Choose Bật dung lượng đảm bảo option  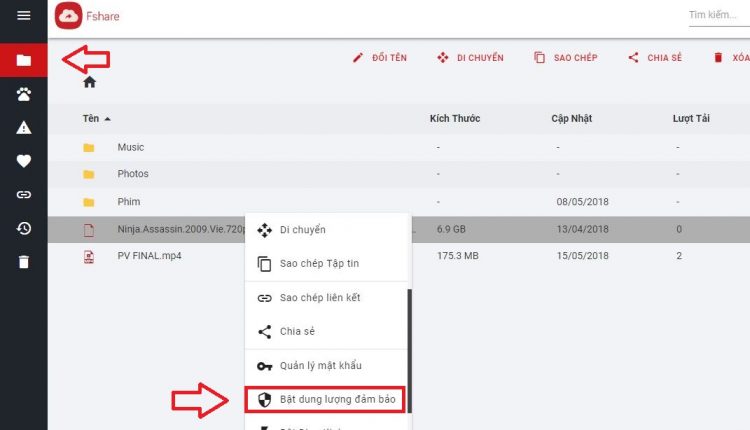[325, 399]
